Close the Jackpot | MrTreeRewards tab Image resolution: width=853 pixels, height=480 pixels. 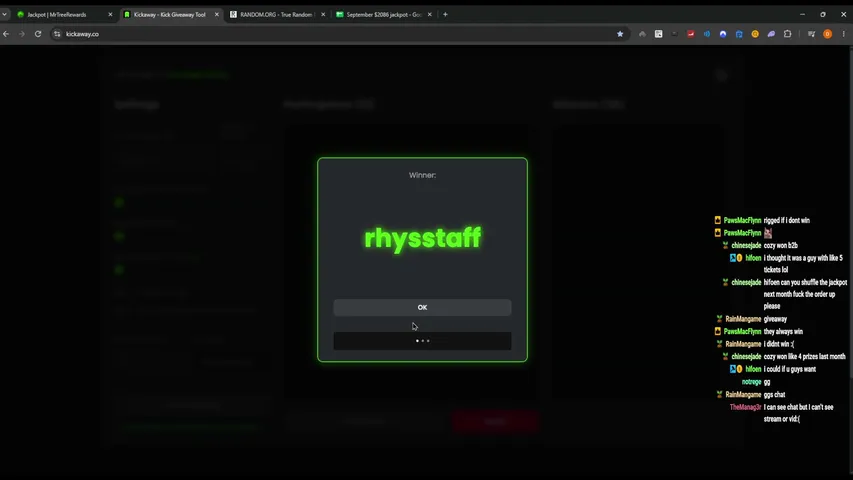point(110,15)
